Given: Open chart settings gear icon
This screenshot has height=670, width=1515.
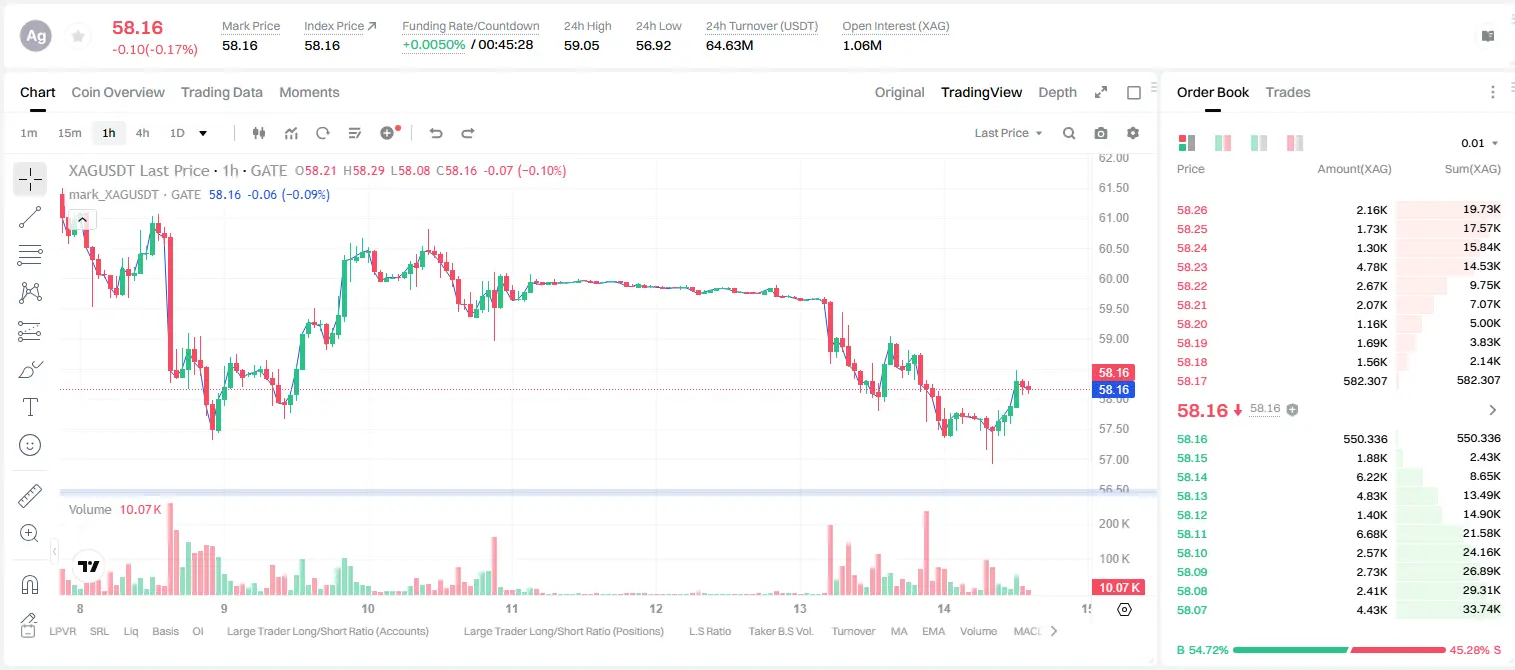Looking at the screenshot, I should tap(1133, 133).
